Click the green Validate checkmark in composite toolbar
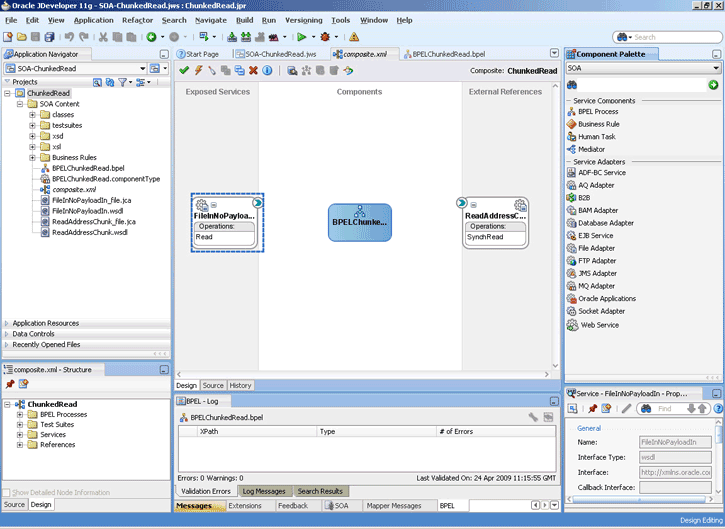Screen dimensions: 725x529 coord(184,71)
